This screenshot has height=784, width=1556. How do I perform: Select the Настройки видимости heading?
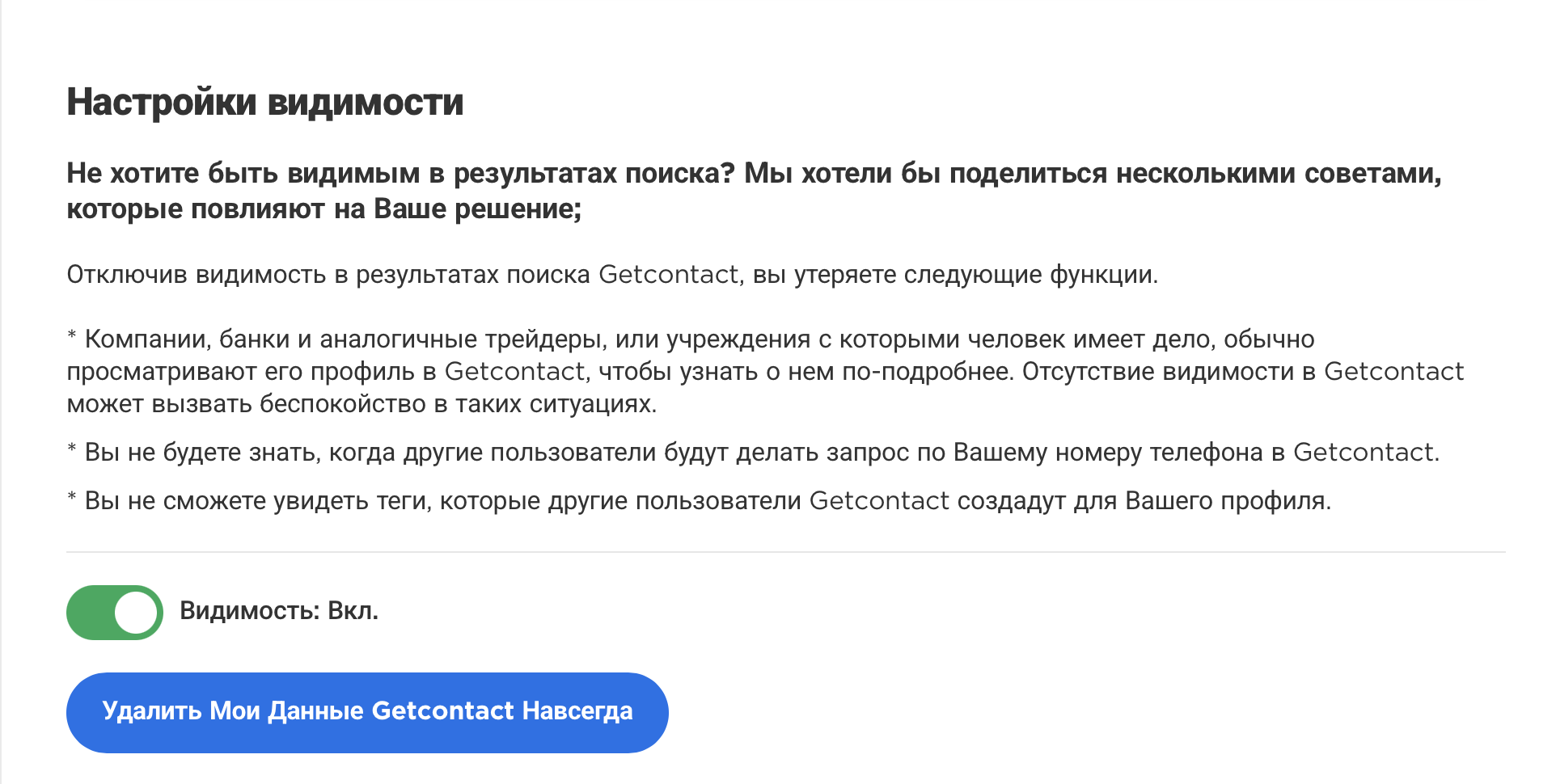(266, 102)
